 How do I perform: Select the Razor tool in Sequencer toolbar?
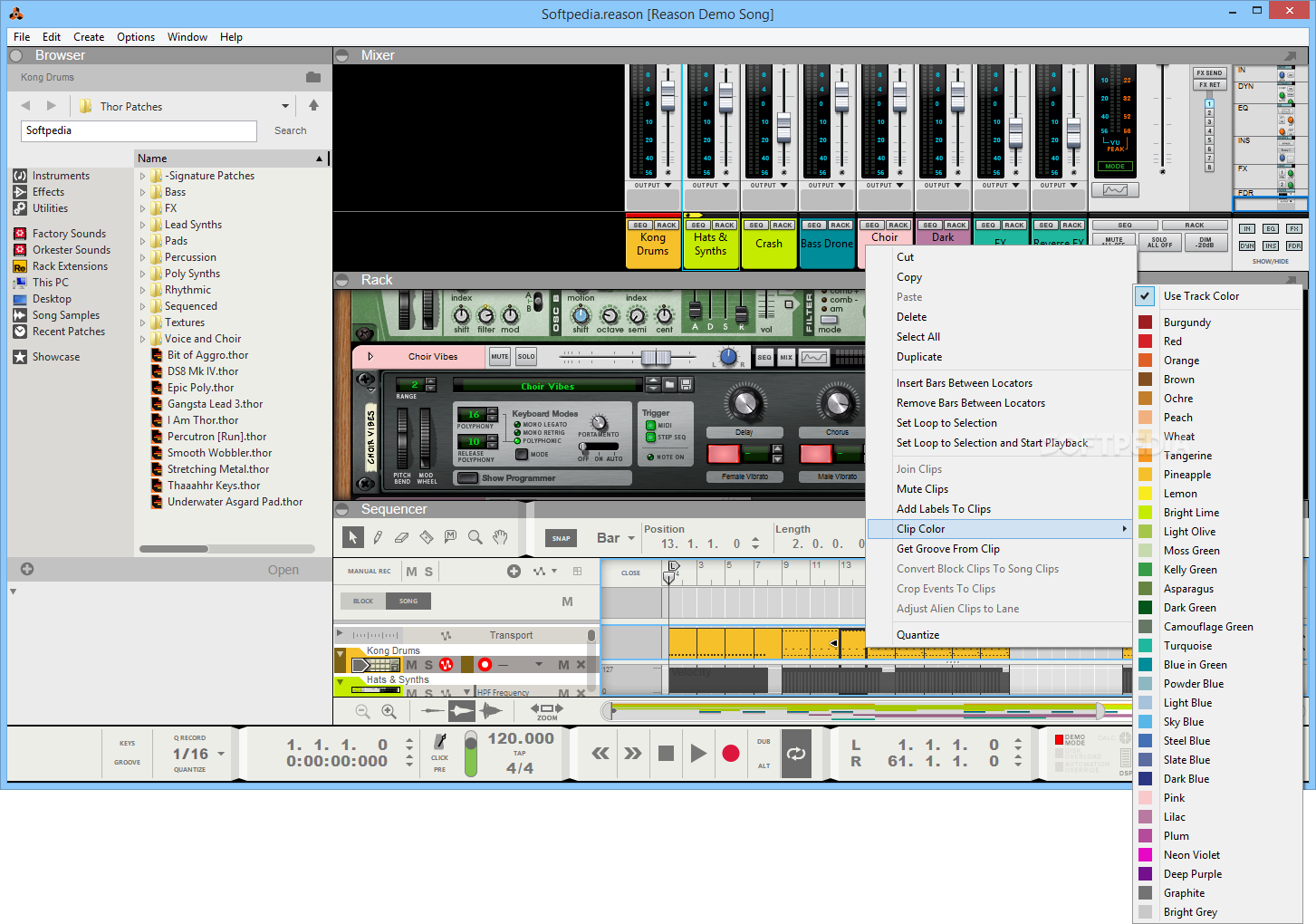click(427, 537)
